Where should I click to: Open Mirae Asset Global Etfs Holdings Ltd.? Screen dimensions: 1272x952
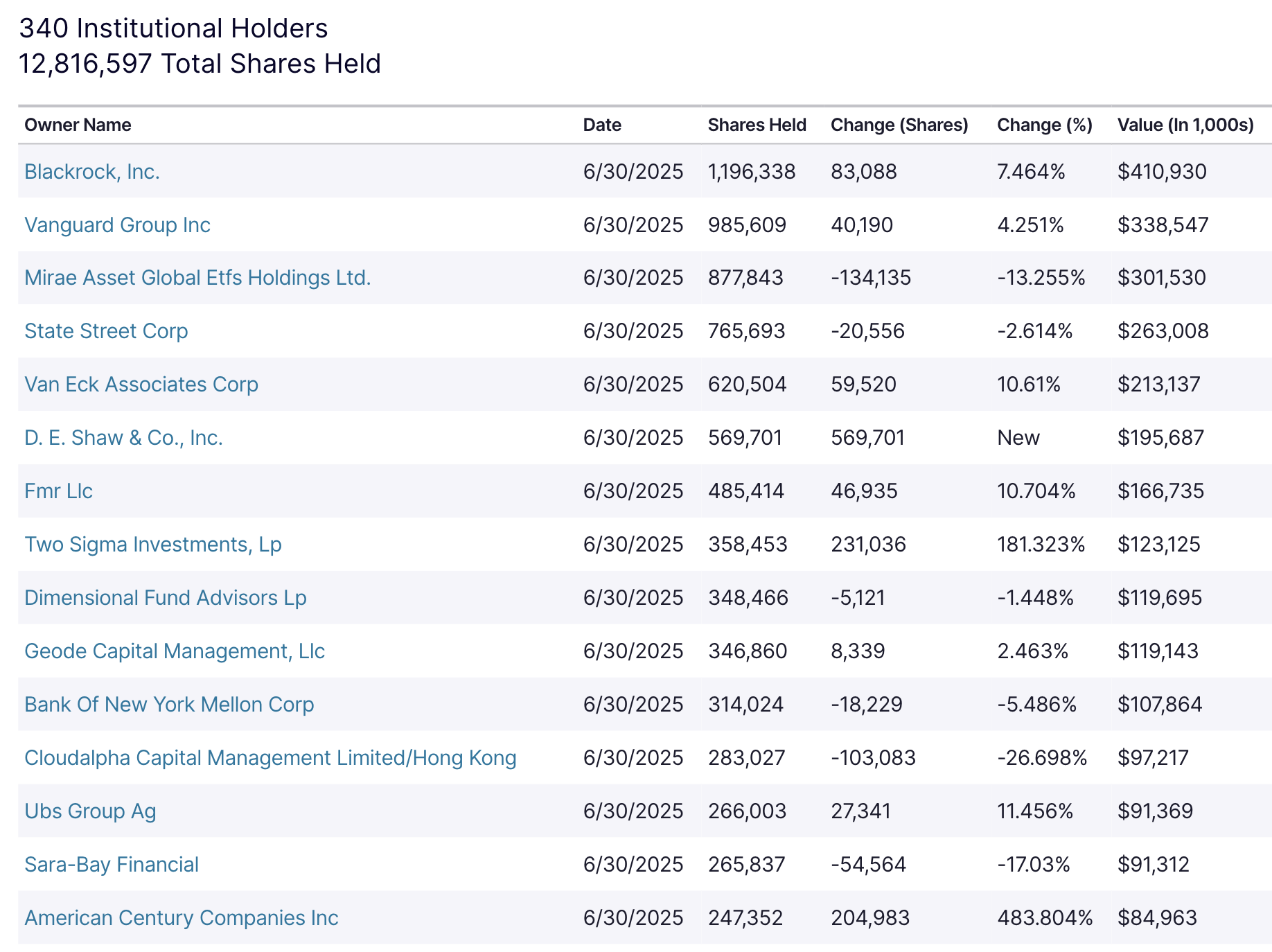click(x=197, y=278)
